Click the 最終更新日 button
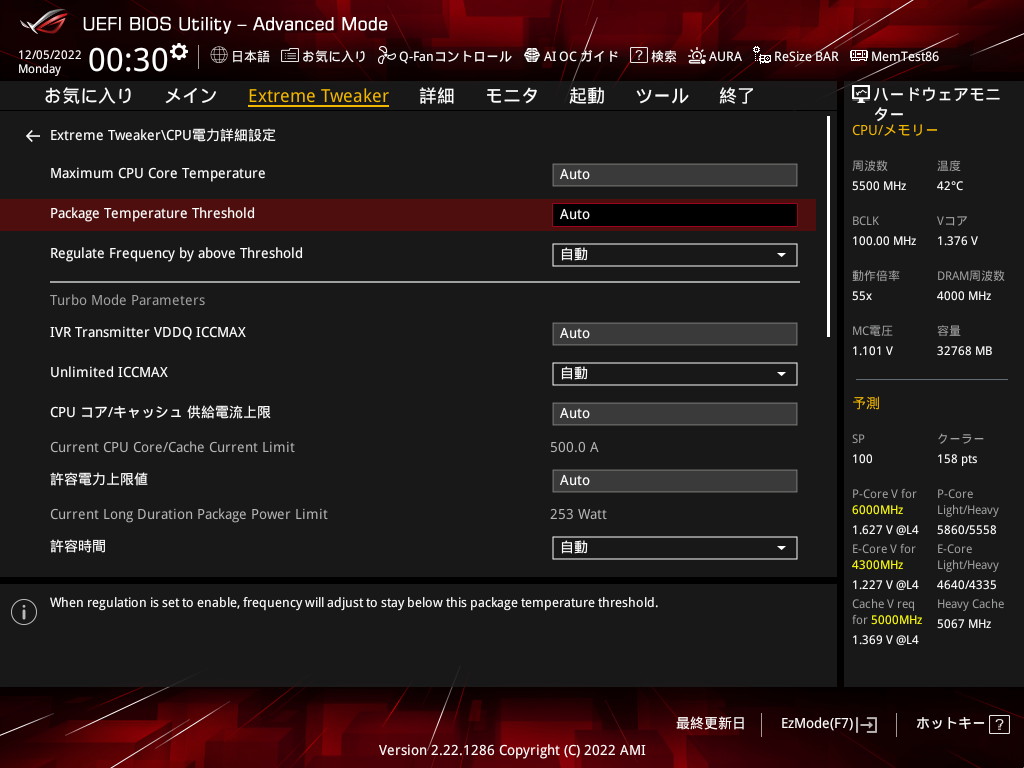The image size is (1024, 768). [710, 723]
